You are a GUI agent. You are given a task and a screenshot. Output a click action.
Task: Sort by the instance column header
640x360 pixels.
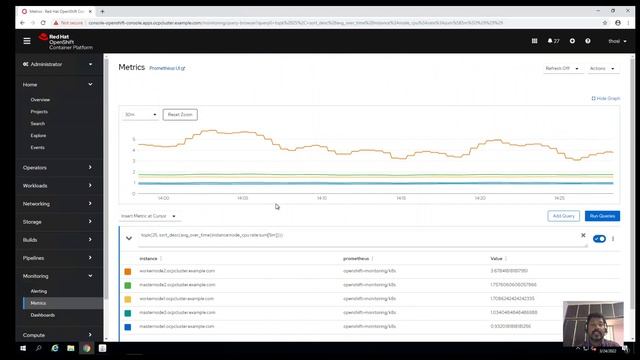[x=148, y=258]
